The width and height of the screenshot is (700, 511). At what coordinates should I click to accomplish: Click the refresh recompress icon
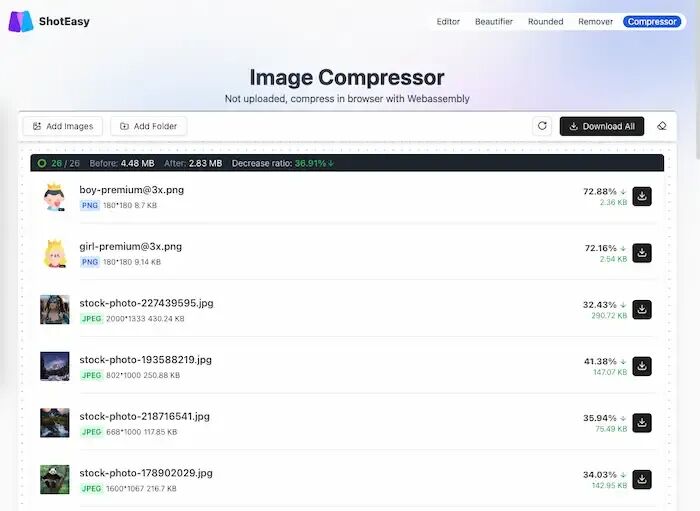(542, 126)
